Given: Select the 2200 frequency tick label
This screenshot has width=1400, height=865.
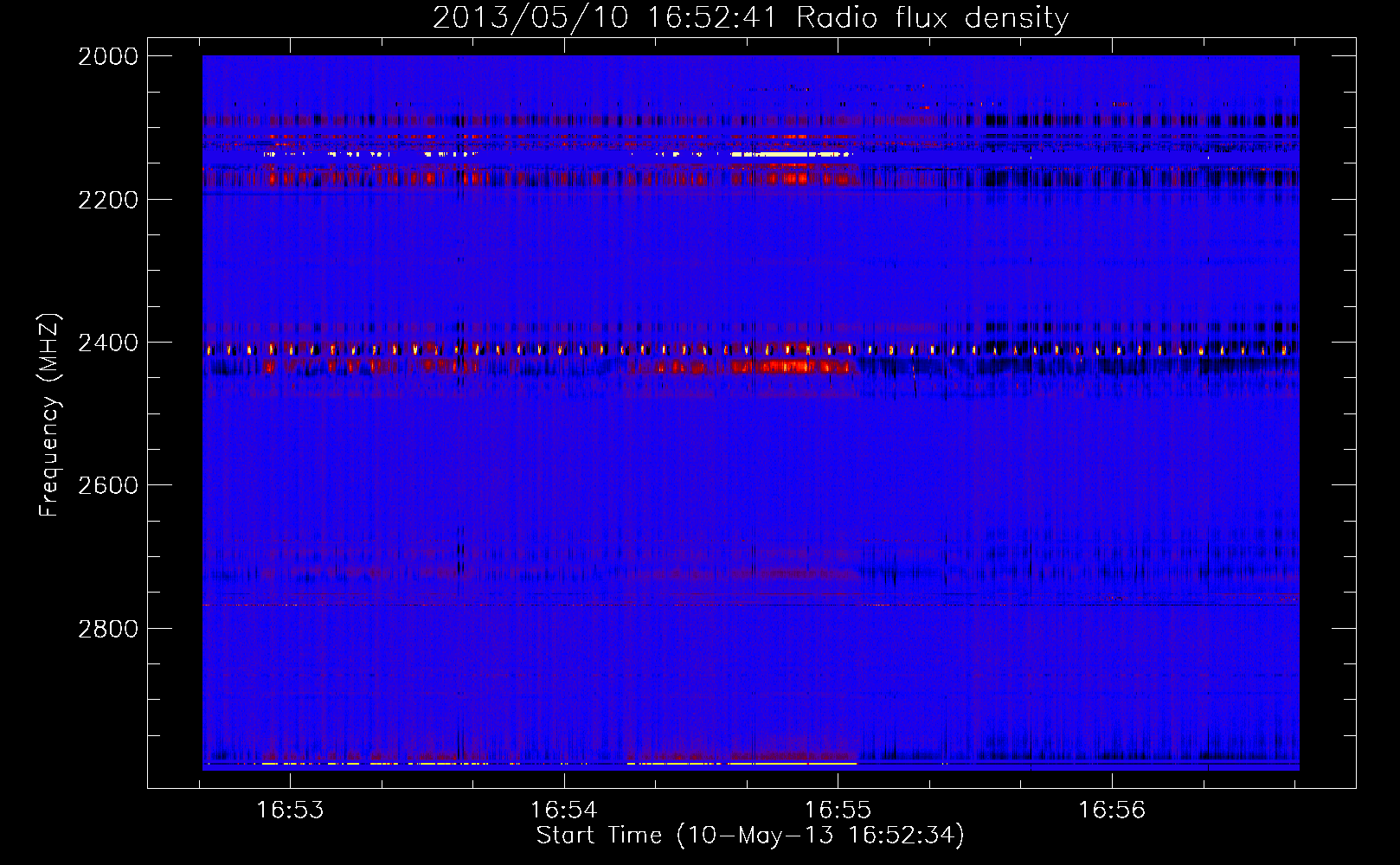Looking at the screenshot, I should point(108,200).
